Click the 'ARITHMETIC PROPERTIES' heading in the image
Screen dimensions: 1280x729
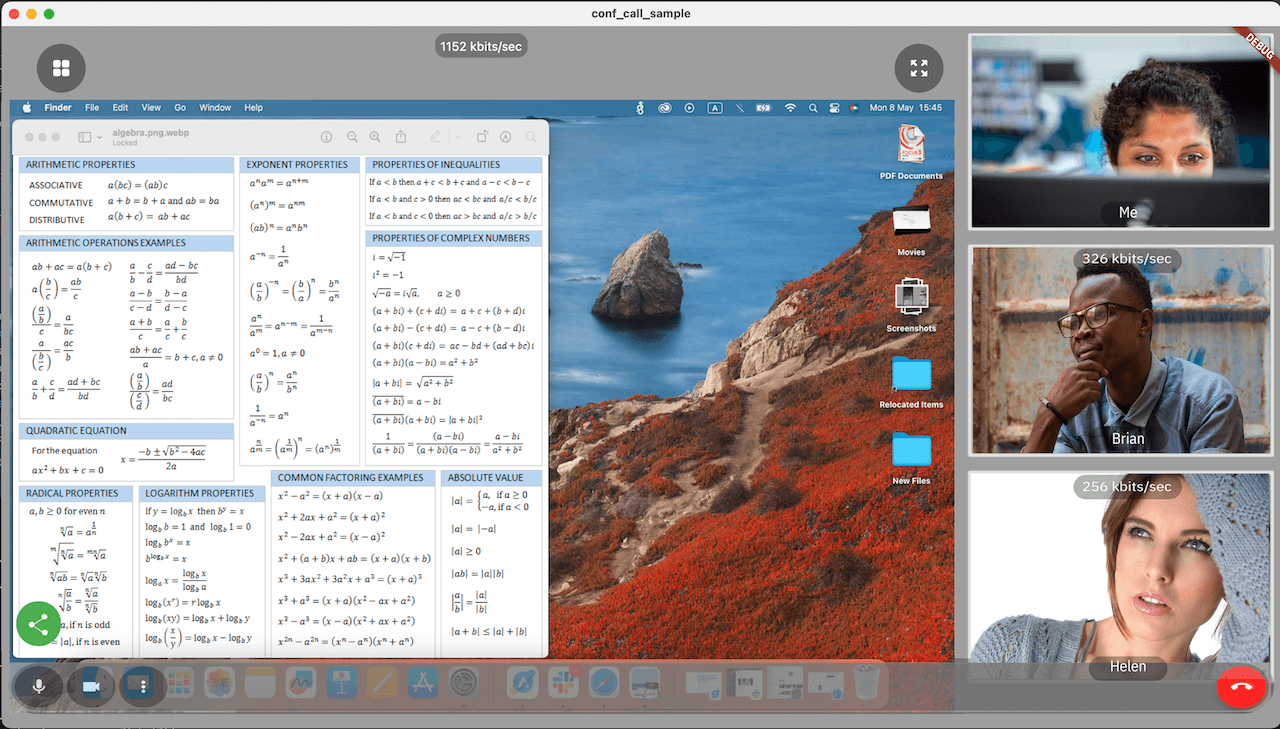80,165
